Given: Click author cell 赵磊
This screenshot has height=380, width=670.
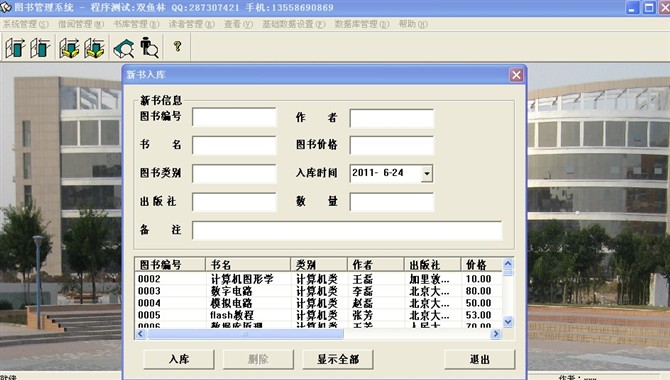Looking at the screenshot, I should tap(363, 303).
